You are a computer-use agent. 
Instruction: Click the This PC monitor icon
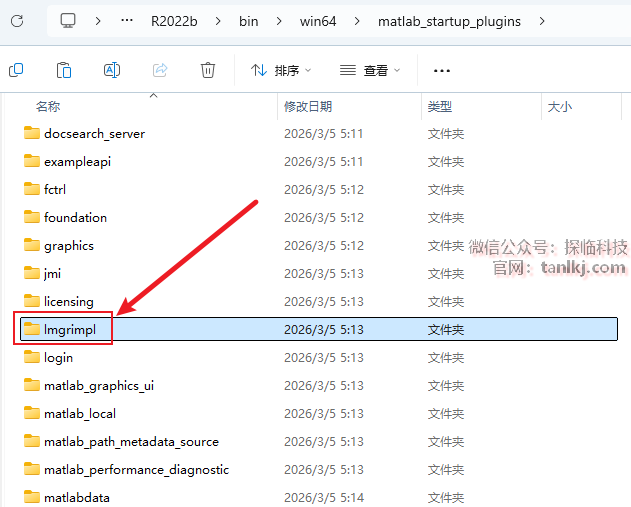(x=68, y=21)
